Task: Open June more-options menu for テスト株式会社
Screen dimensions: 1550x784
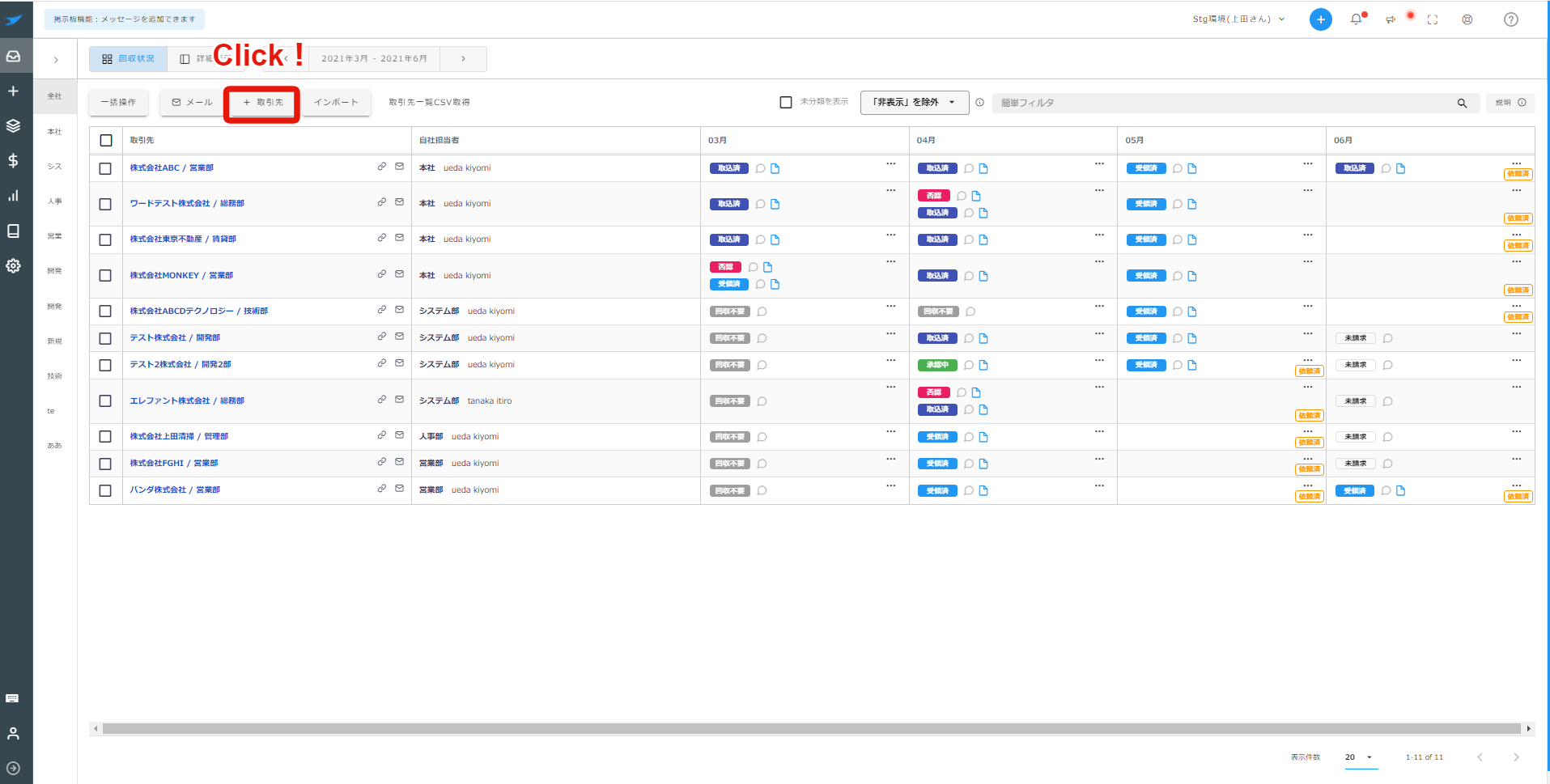Action: coord(1517,333)
